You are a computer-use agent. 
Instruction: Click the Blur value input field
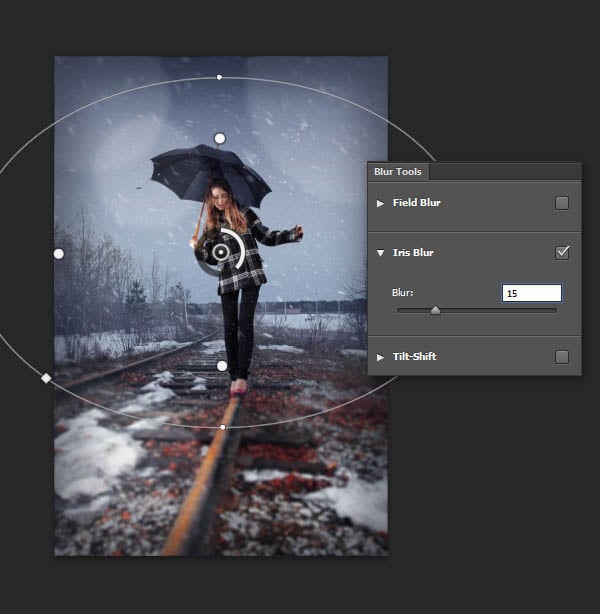pyautogui.click(x=531, y=293)
